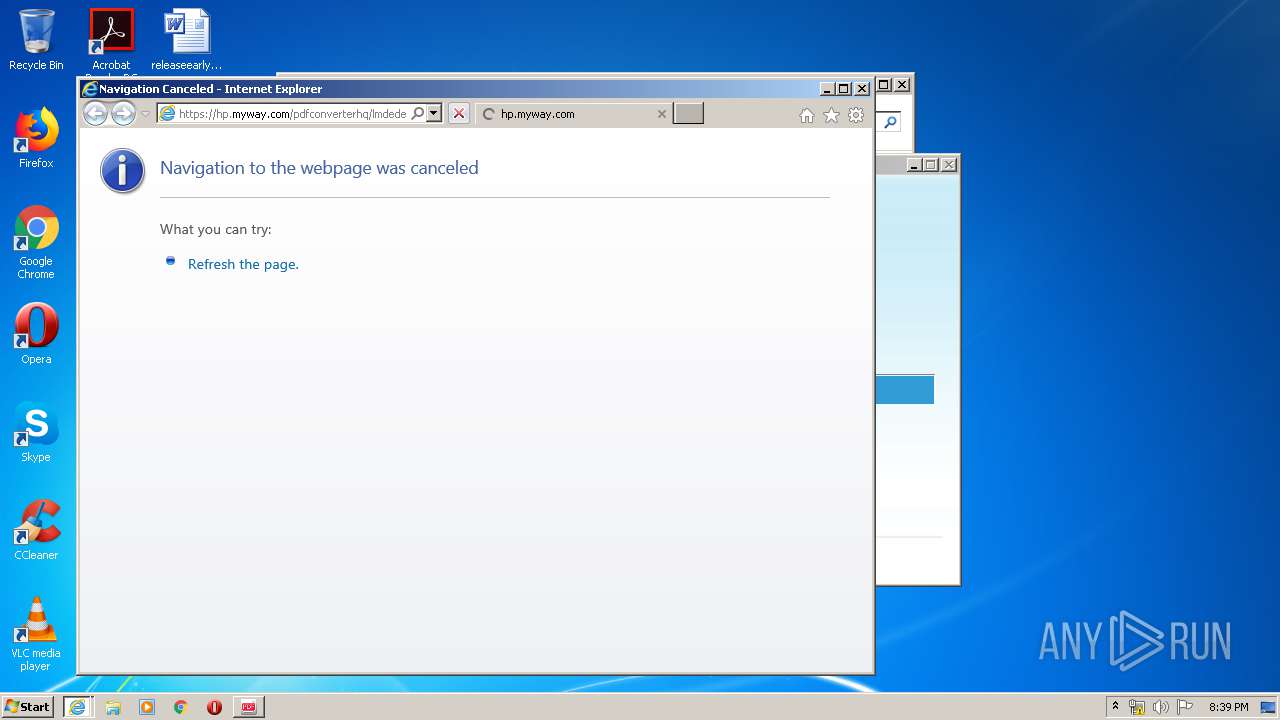
Task: Open Windows Media Player from taskbar
Action: [x=147, y=707]
